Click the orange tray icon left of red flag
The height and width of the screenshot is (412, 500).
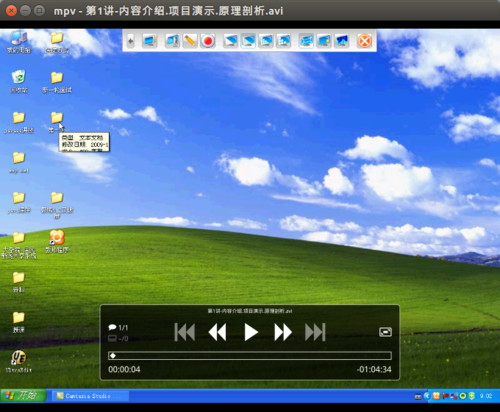point(436,396)
